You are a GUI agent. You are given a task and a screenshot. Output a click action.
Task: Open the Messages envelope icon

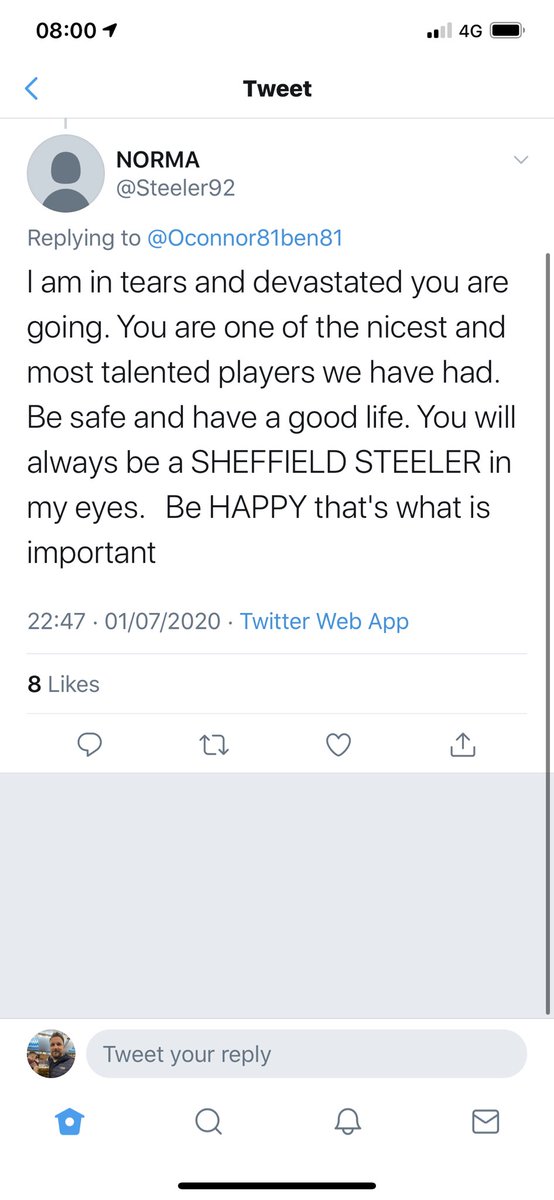[x=485, y=1122]
